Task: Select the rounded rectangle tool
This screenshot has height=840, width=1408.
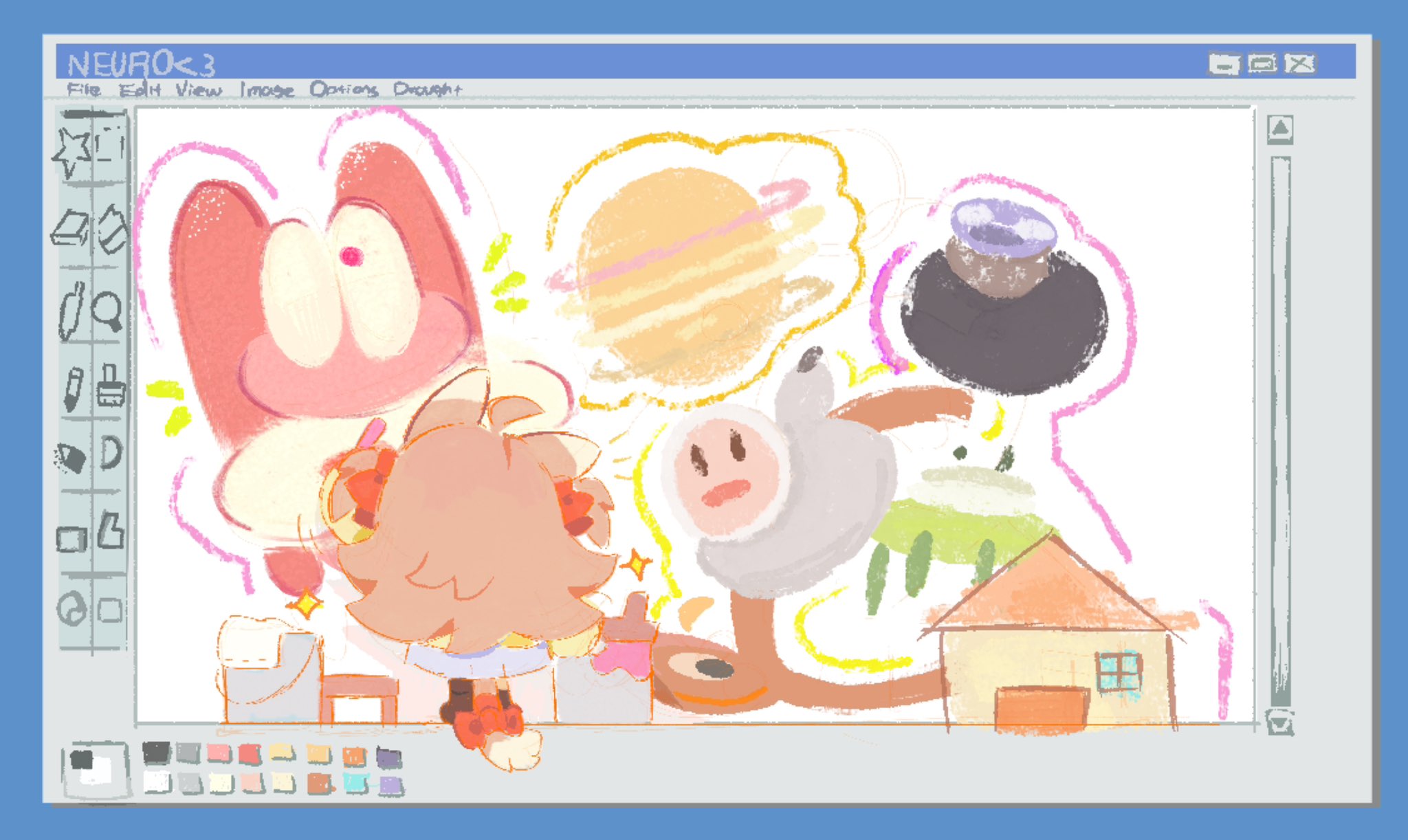Action: tap(110, 610)
